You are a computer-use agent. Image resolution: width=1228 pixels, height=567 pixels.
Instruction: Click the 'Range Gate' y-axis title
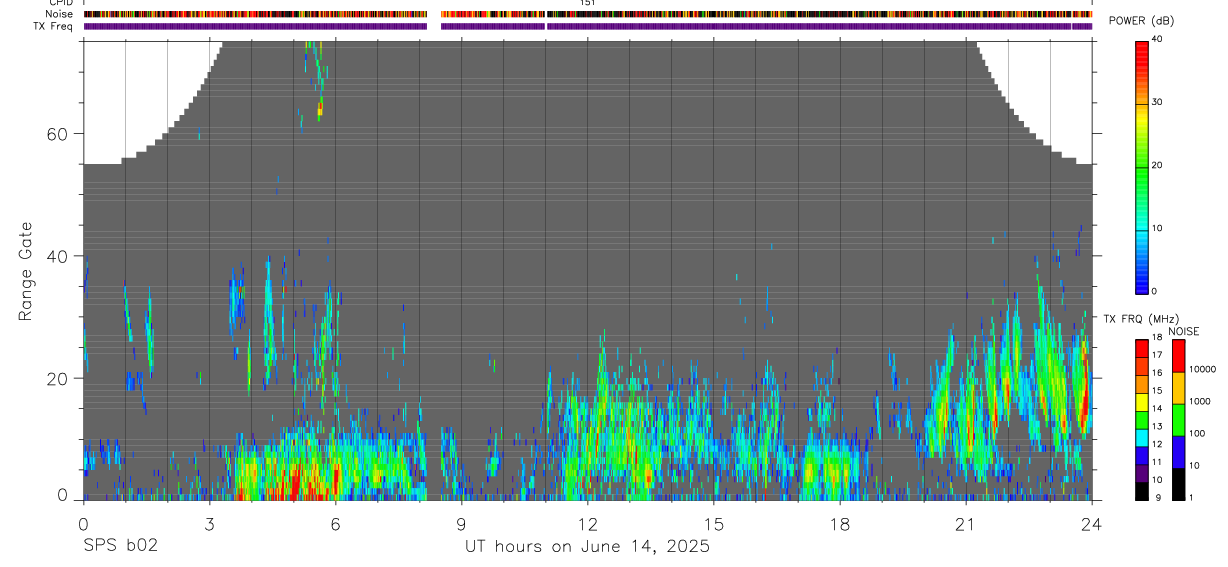point(27,271)
